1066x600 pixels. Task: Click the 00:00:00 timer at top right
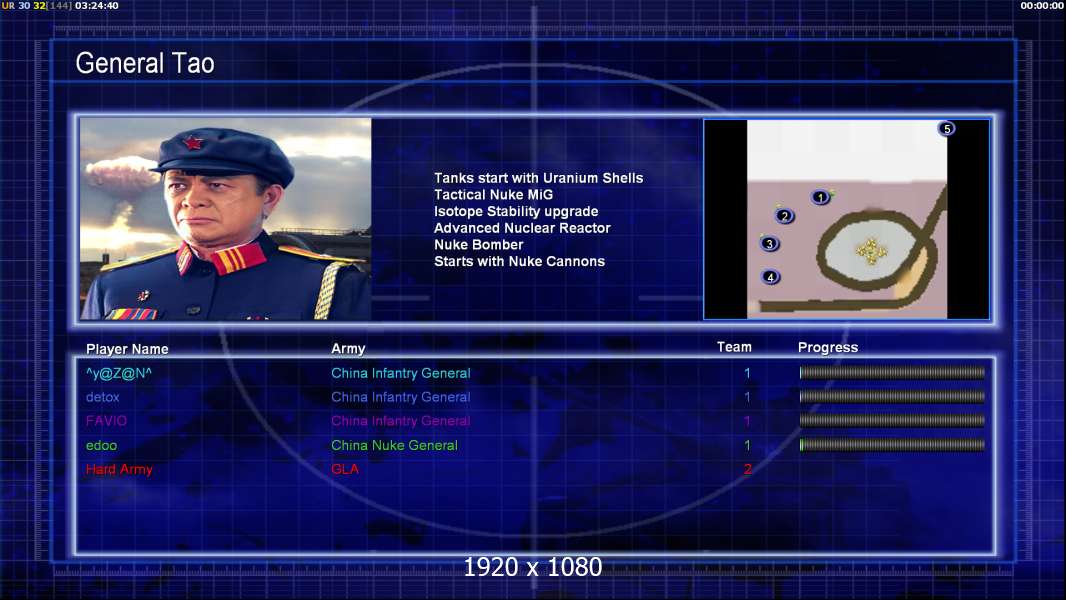coord(1042,5)
